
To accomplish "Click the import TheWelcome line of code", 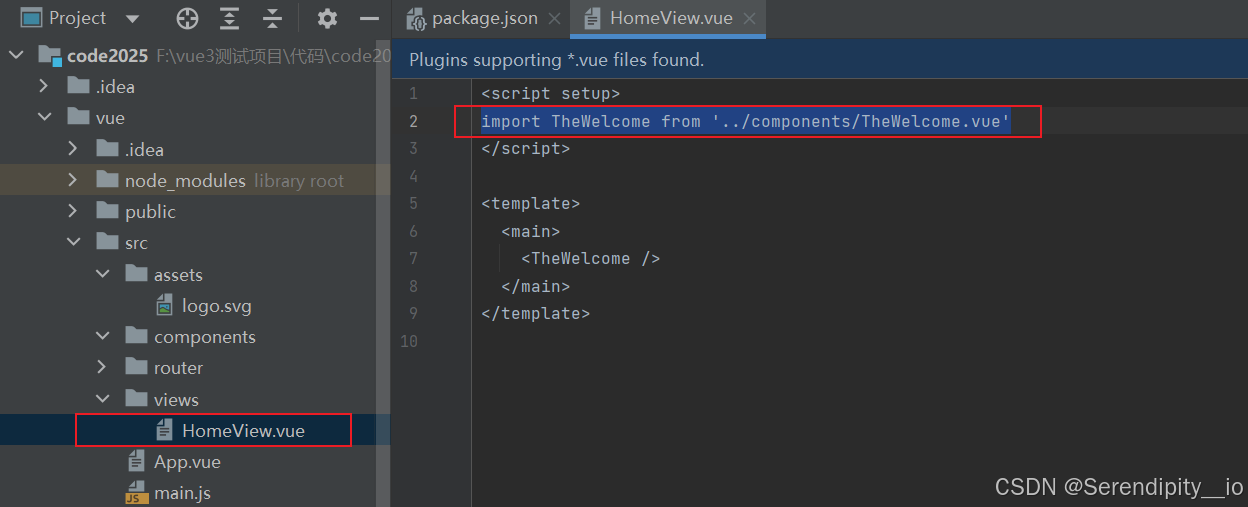I will tap(746, 121).
